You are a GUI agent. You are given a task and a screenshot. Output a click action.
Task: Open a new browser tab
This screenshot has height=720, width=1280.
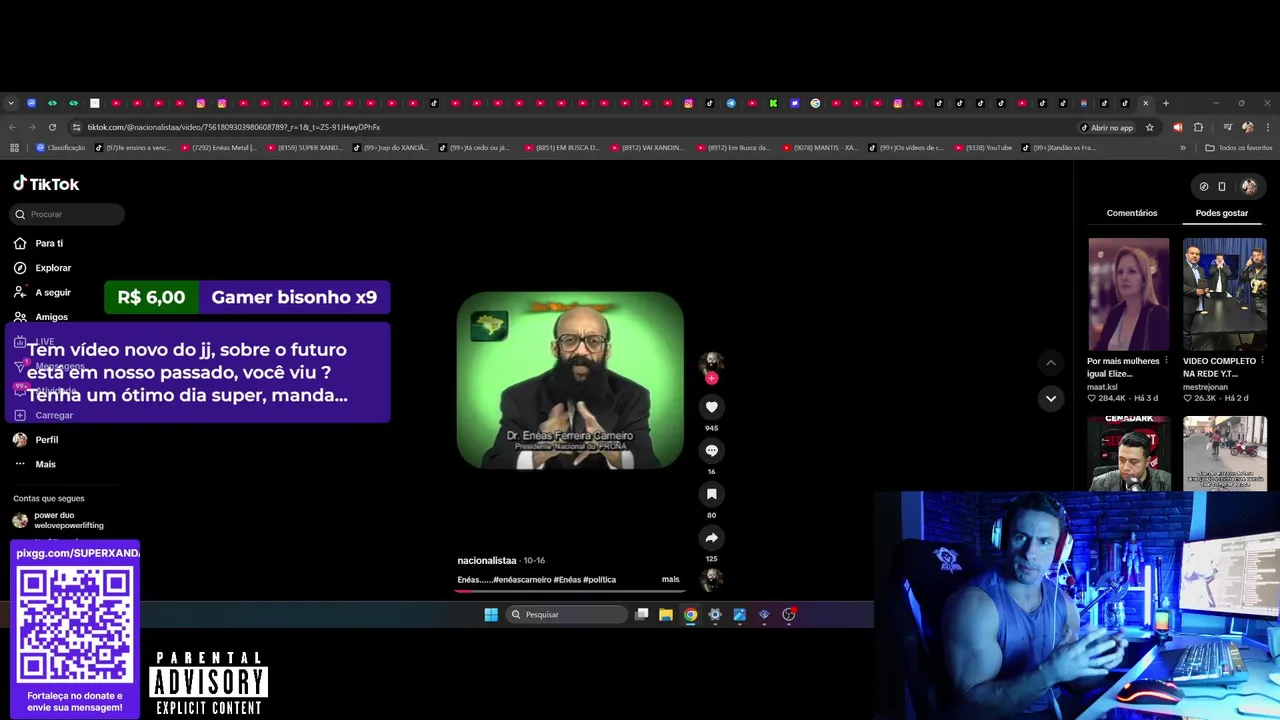click(1165, 103)
